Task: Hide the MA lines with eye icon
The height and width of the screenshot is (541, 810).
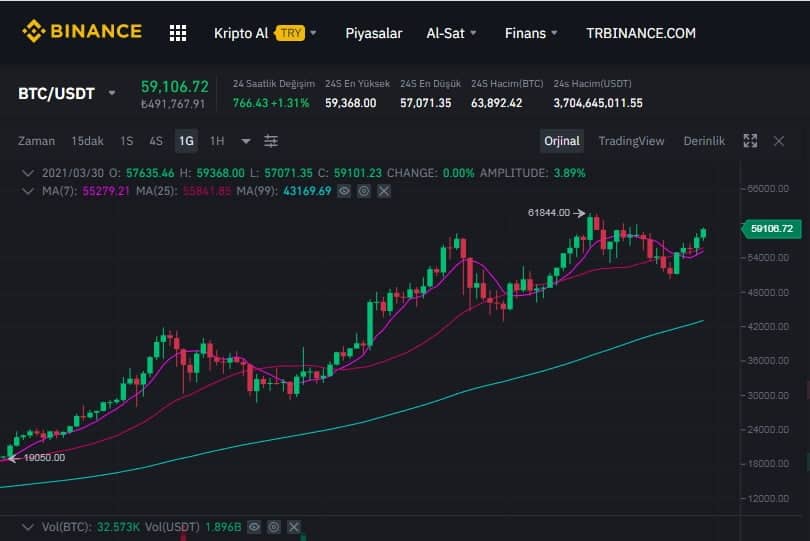Action: pyautogui.click(x=344, y=190)
